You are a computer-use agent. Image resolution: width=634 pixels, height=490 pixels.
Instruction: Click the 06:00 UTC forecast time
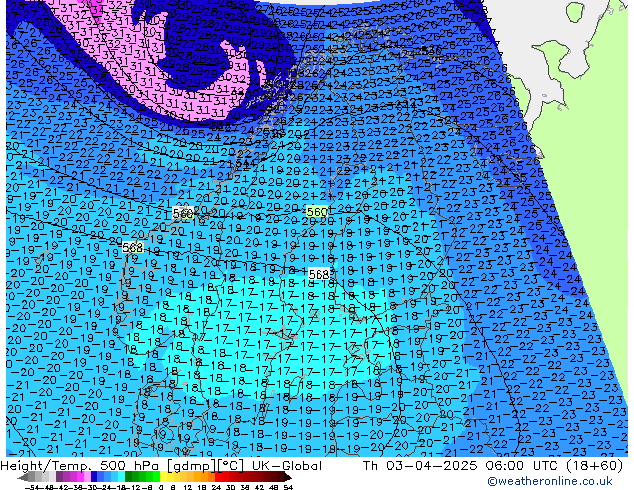523,466
